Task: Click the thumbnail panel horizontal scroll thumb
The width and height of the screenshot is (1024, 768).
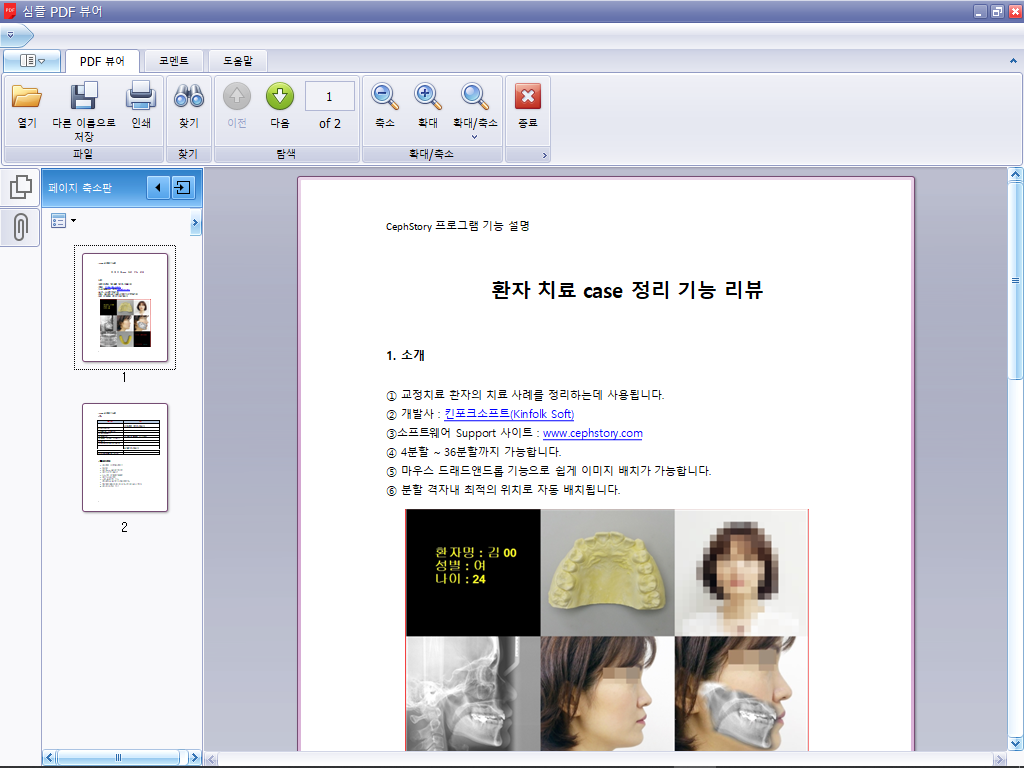Action: [118, 758]
